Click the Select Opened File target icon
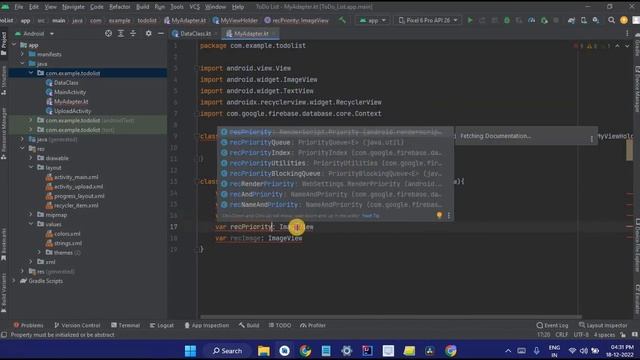Image resolution: width=640 pixels, height=360 pixels. pos(108,33)
